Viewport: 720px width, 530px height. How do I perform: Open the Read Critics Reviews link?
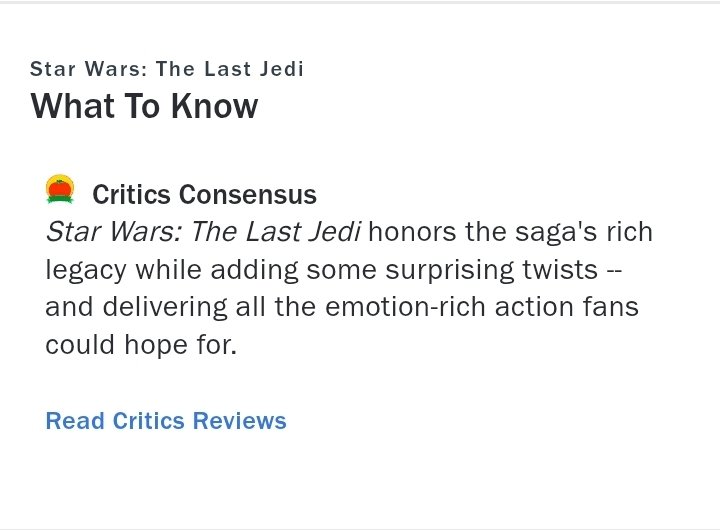click(166, 421)
